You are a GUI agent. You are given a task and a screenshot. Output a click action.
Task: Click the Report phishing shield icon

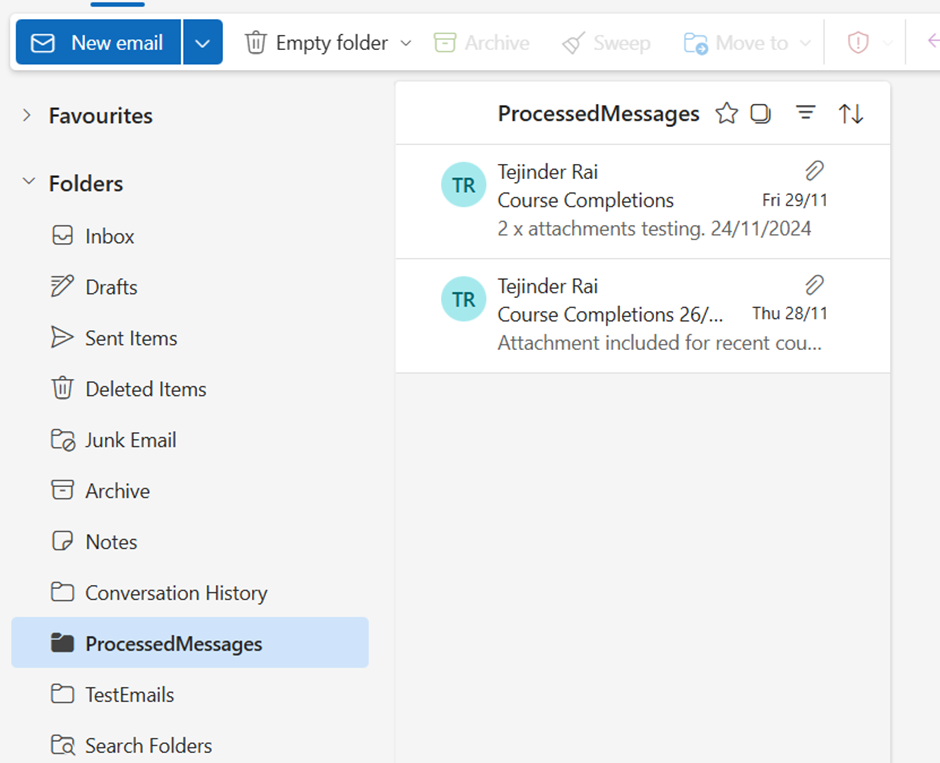[858, 43]
